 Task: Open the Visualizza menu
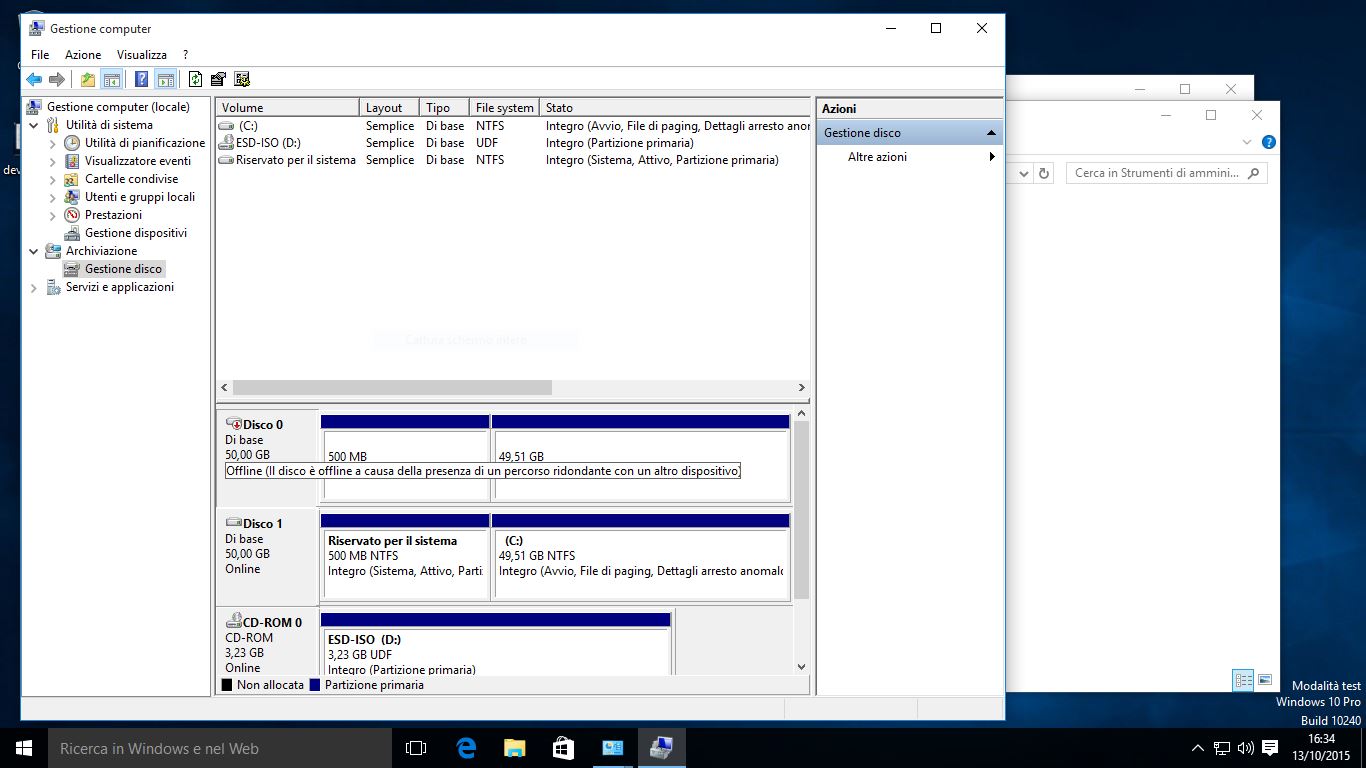[141, 55]
